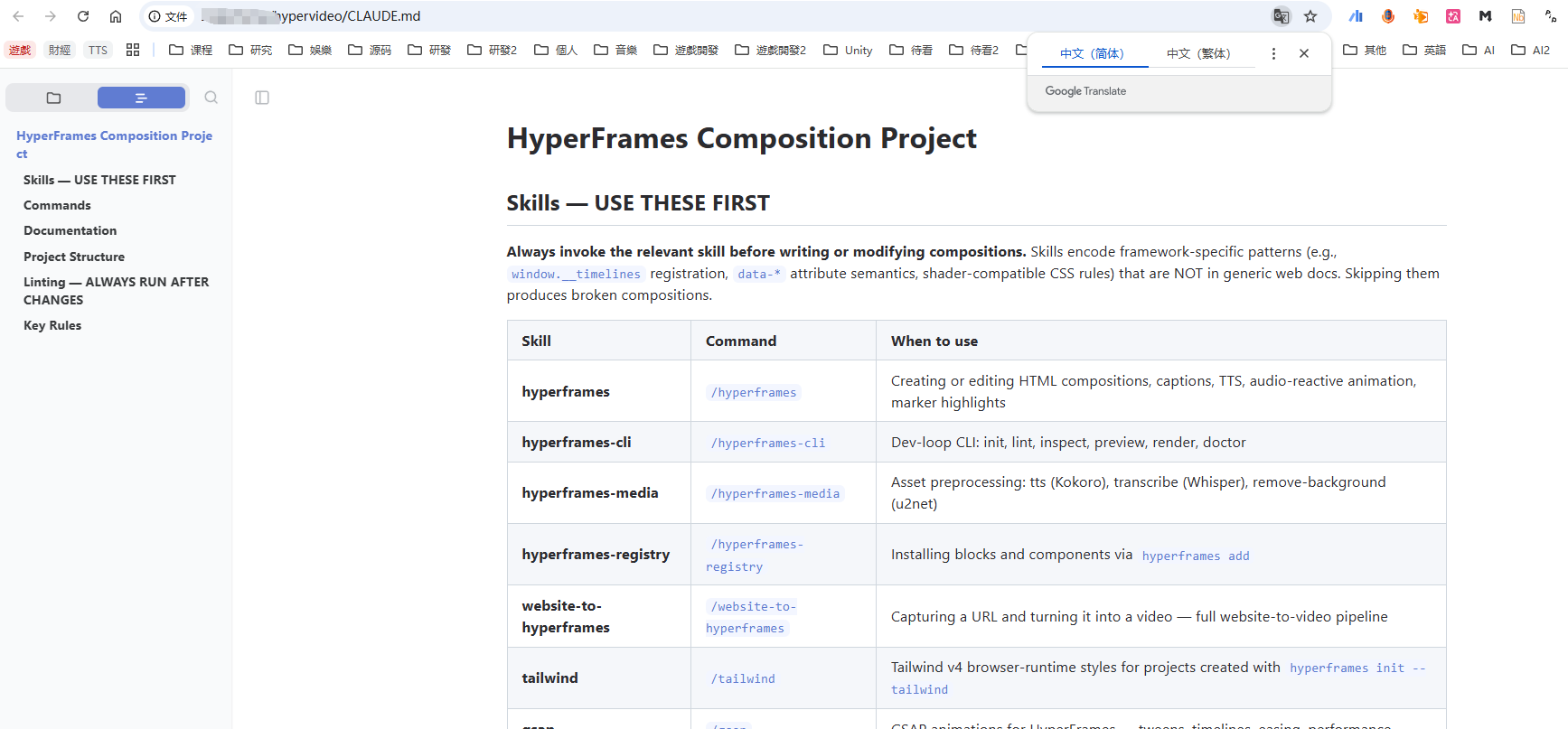Open the 研發 bookmark folder
The height and width of the screenshot is (729, 1568).
click(x=429, y=50)
